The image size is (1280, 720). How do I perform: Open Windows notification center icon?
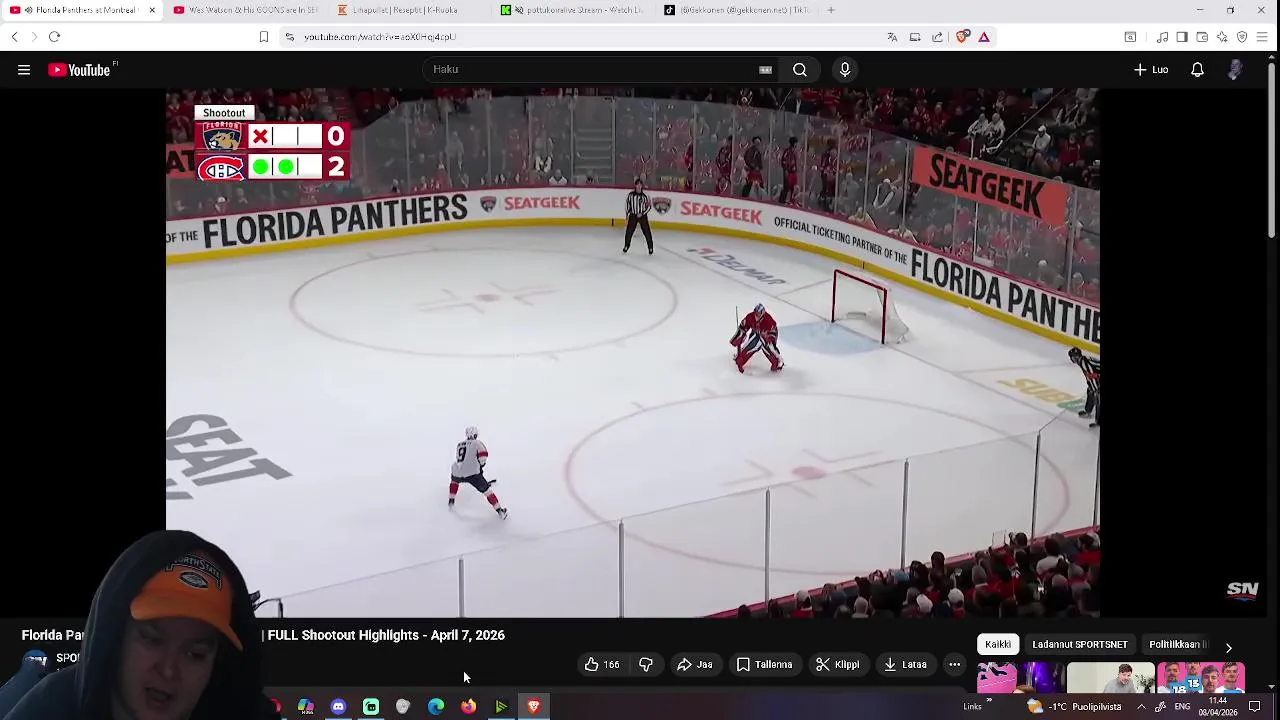(1254, 707)
